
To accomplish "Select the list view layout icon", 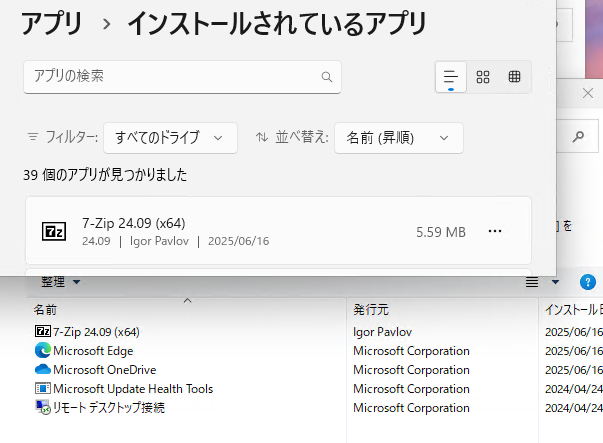I will click(451, 77).
